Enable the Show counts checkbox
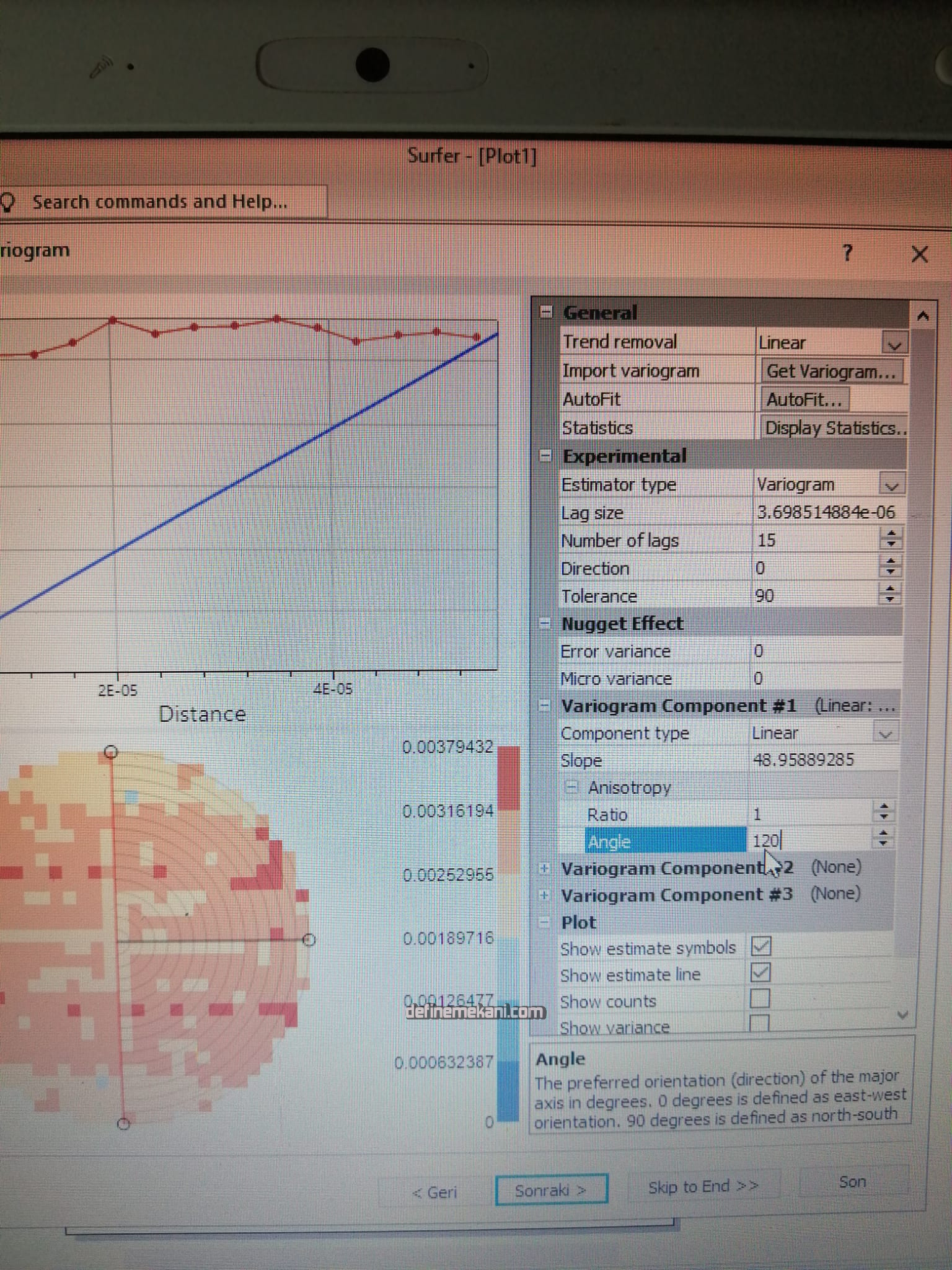 [x=760, y=999]
